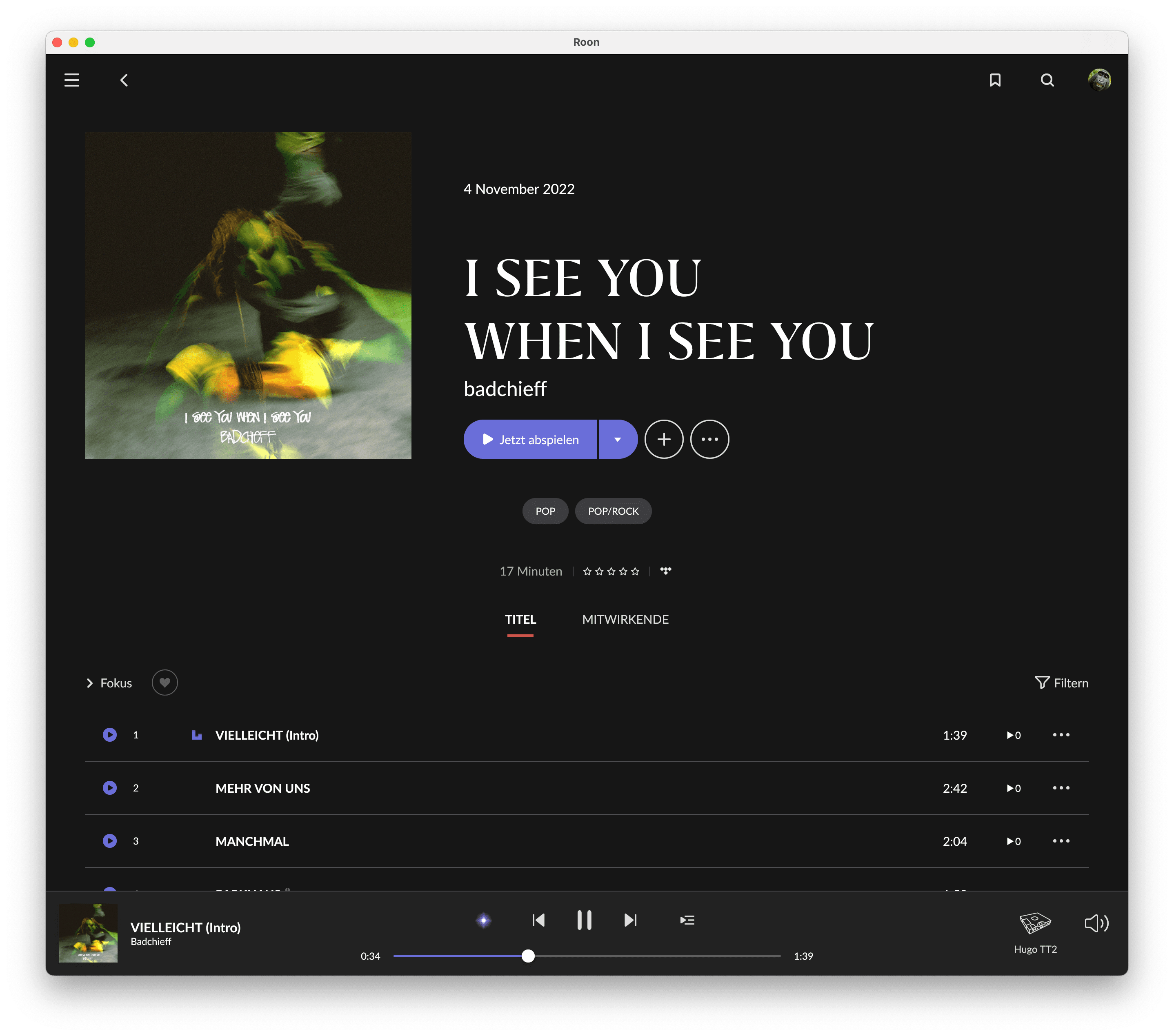
Task: Expand the Fokus section chevron
Action: click(x=89, y=683)
